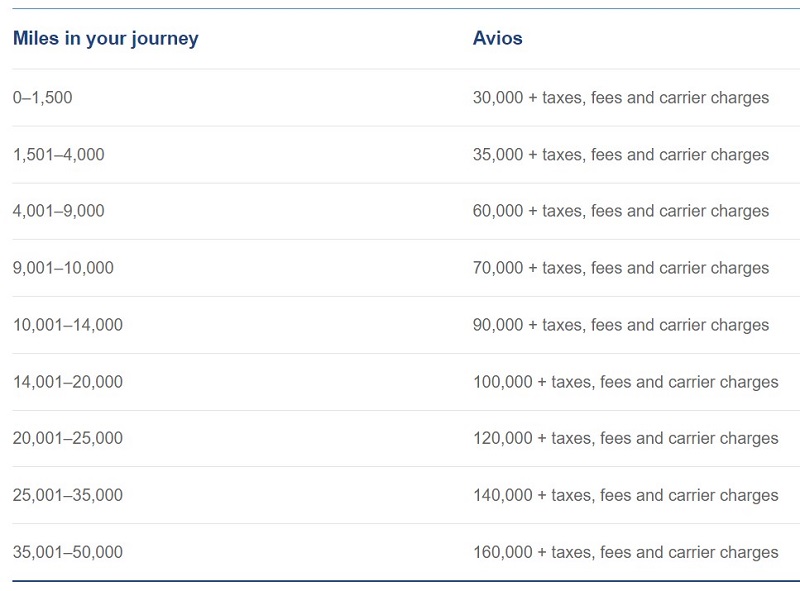The width and height of the screenshot is (800, 591).
Task: Select the 9,001–10,000 miles cell
Action: click(x=63, y=267)
